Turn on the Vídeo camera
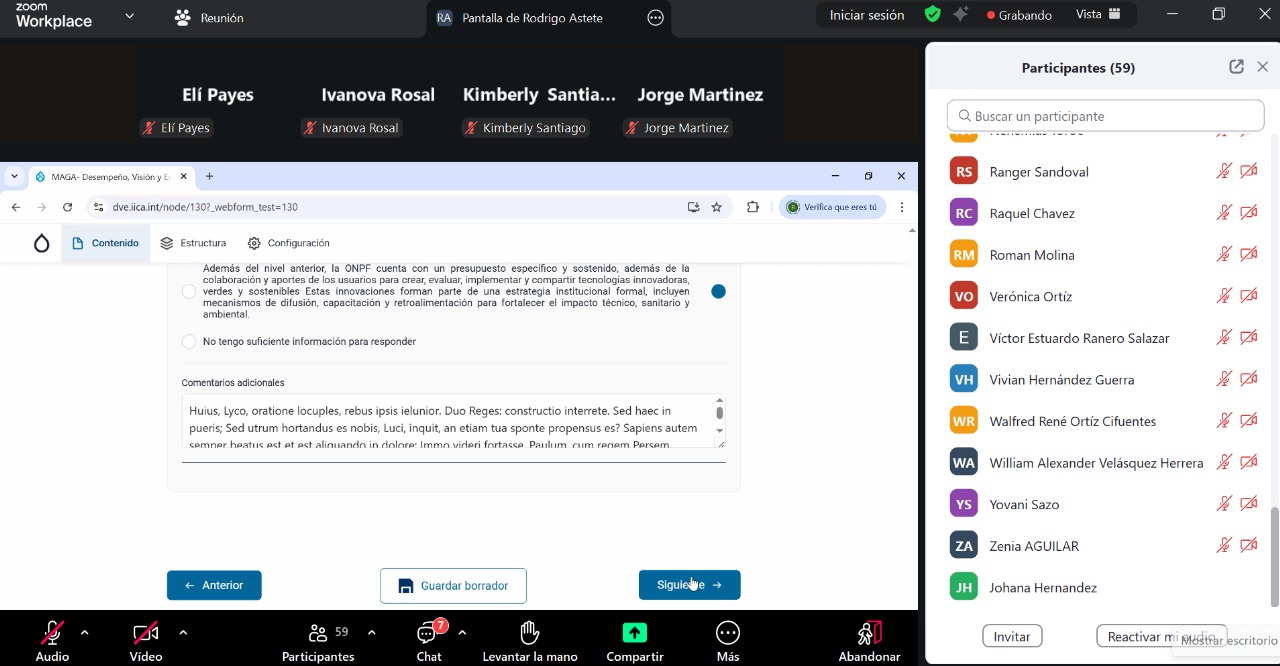Screen dimensions: 1280x666 [145, 633]
